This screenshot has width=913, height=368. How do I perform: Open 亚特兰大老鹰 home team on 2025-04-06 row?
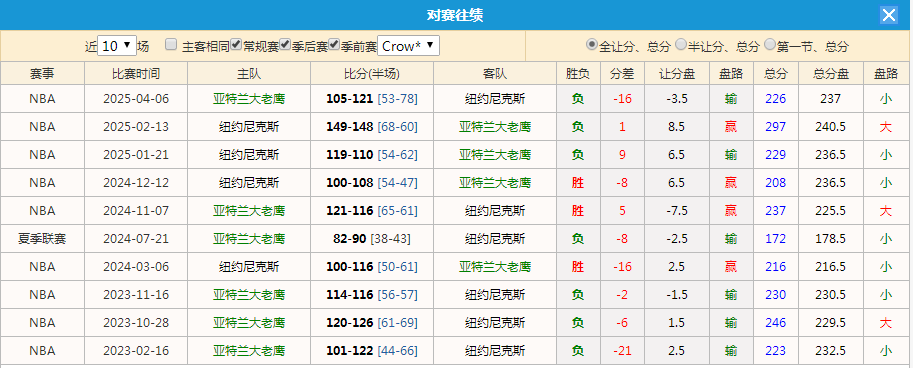pyautogui.click(x=249, y=99)
